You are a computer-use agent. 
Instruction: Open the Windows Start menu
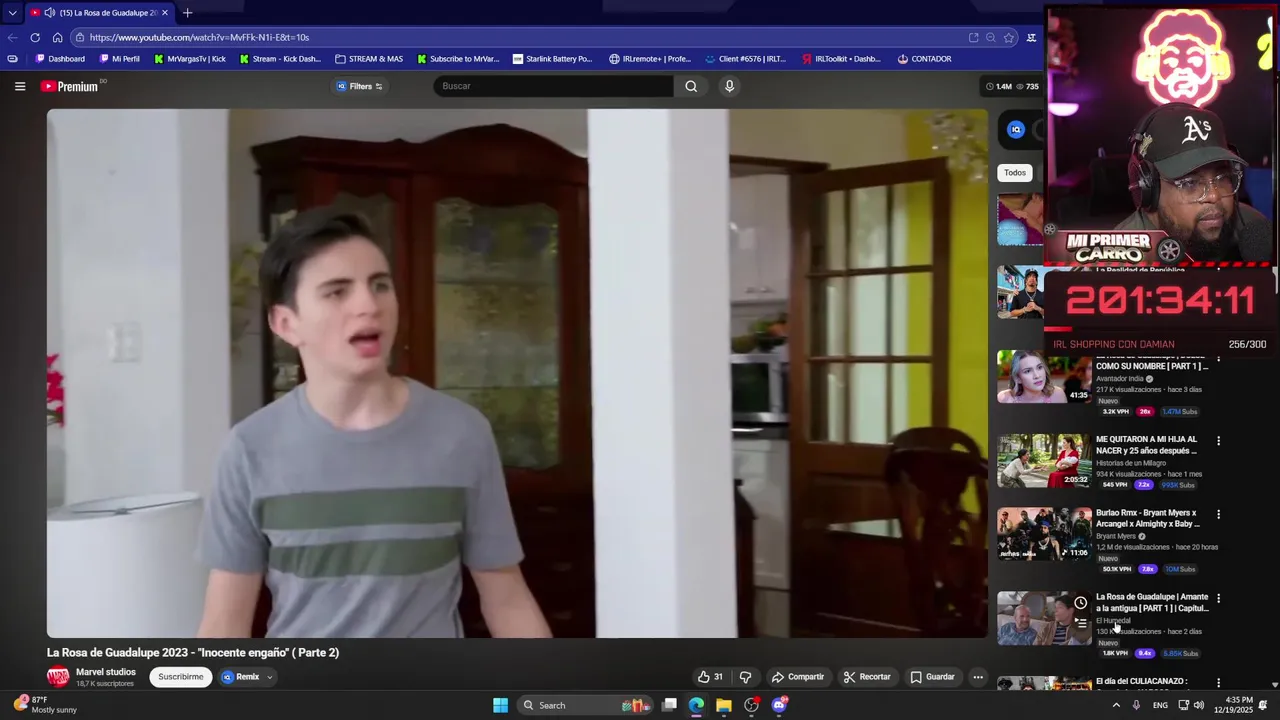point(500,705)
